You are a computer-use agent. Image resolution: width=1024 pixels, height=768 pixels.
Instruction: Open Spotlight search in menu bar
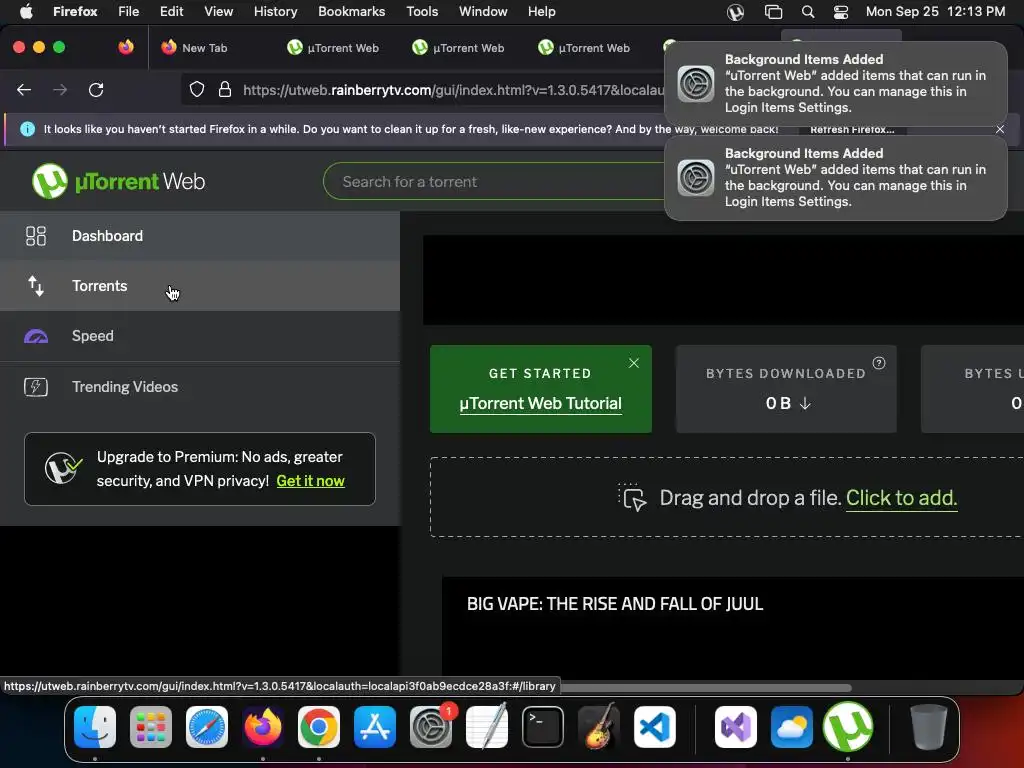click(808, 12)
